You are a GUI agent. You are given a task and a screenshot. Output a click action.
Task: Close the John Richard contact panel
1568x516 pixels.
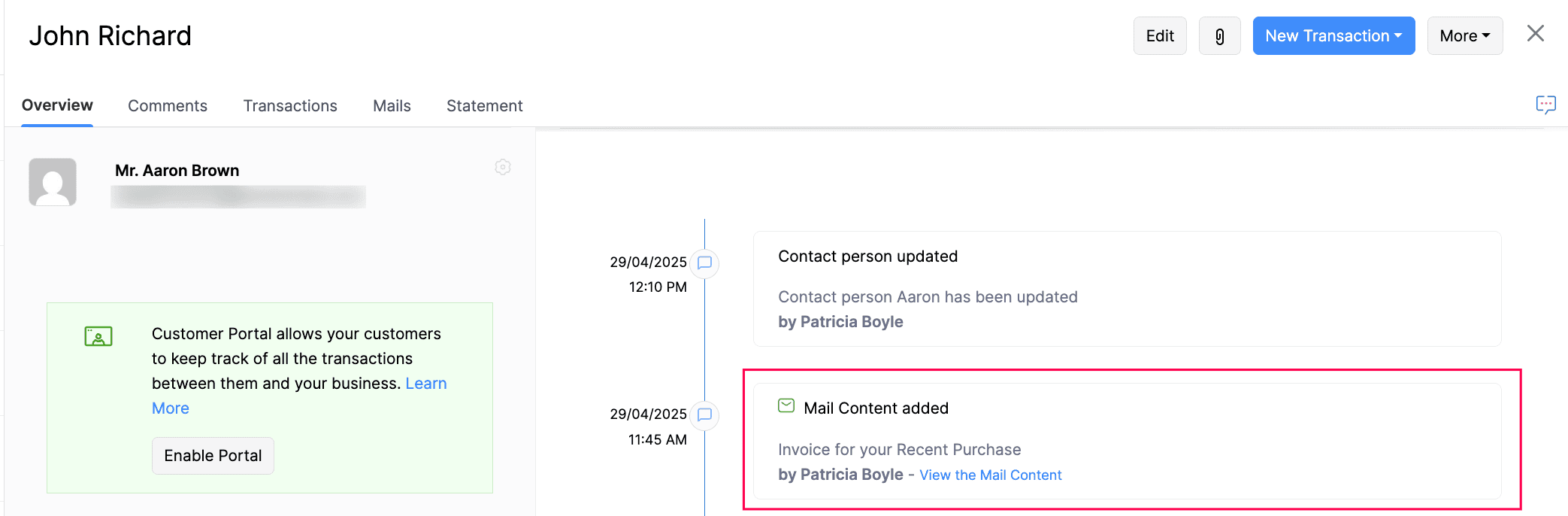[1535, 33]
